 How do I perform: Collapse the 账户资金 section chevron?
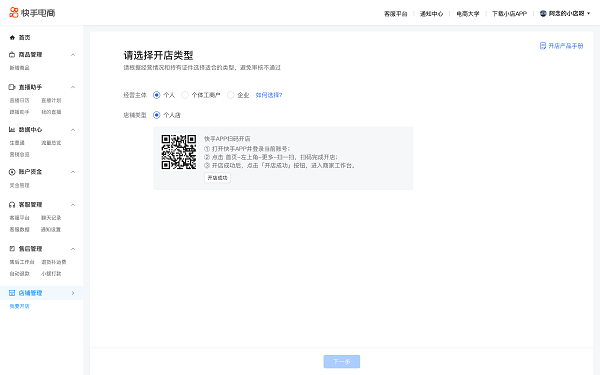tap(73, 172)
